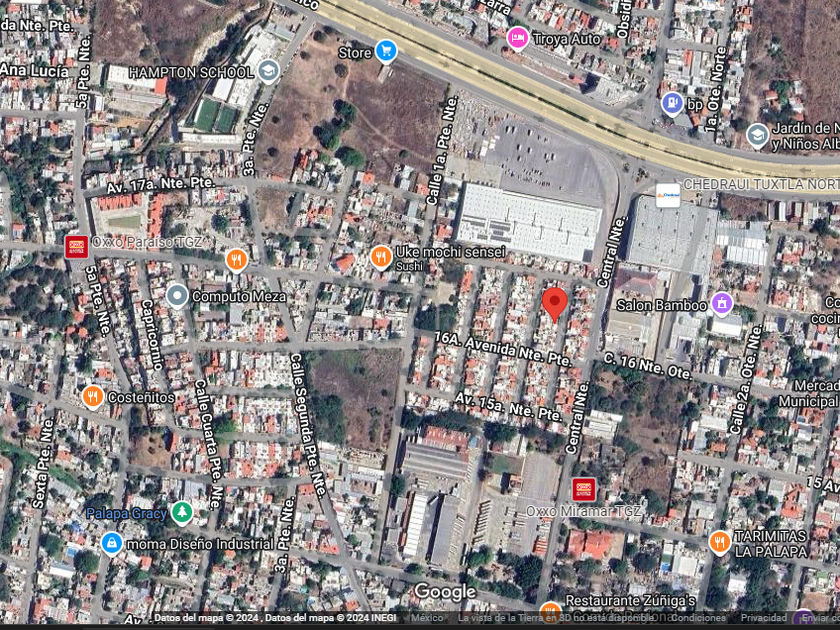The height and width of the screenshot is (630, 840).
Task: Select the Capricornio street label
Action: 151,334
